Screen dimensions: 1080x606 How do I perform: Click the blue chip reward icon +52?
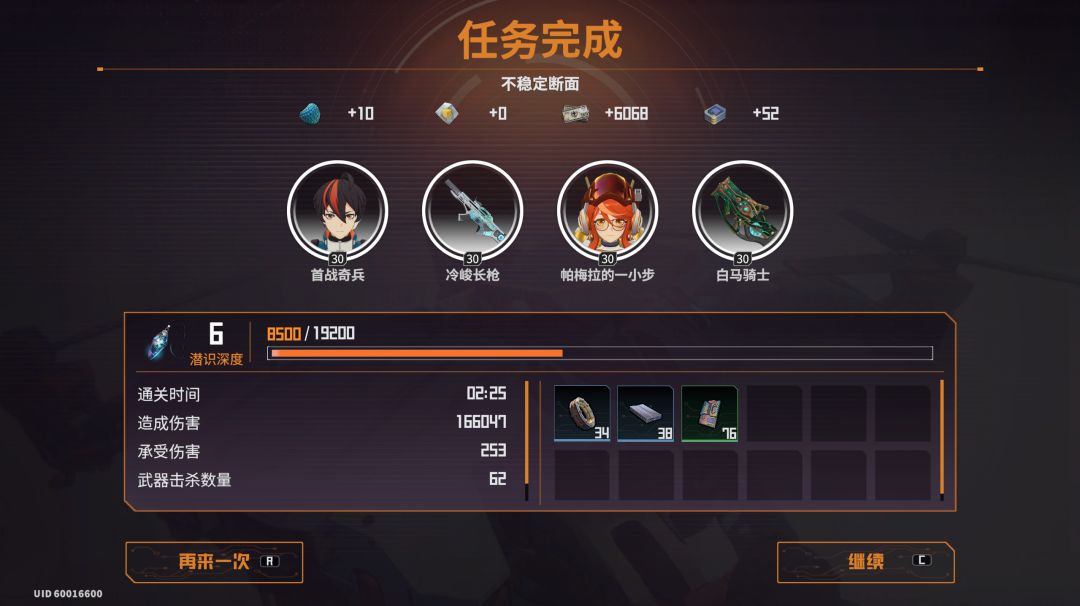(715, 114)
